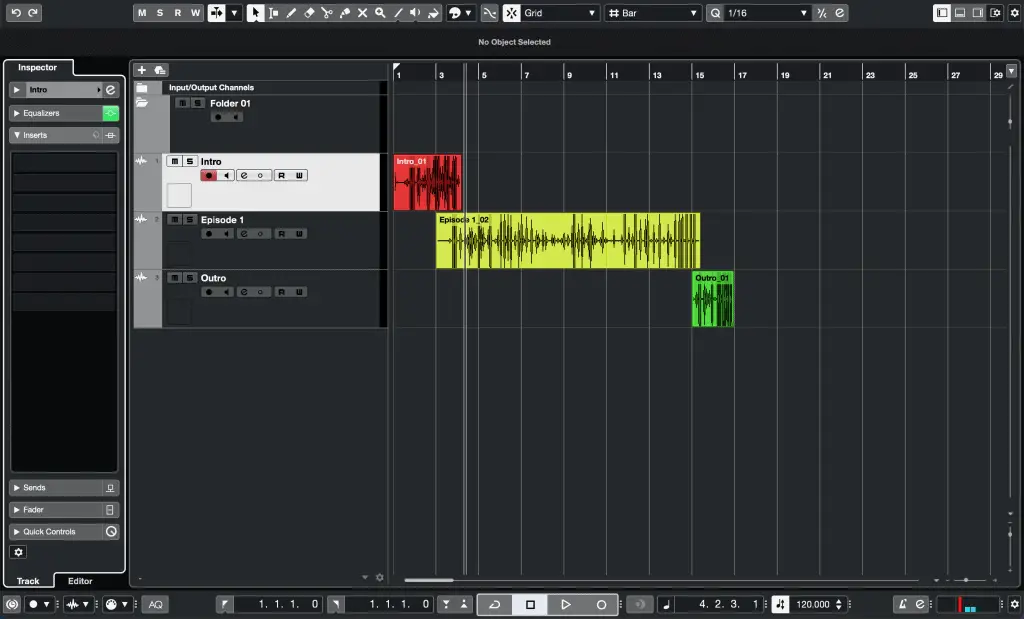
Task: Open Inspector settings gear icon
Action: point(18,552)
